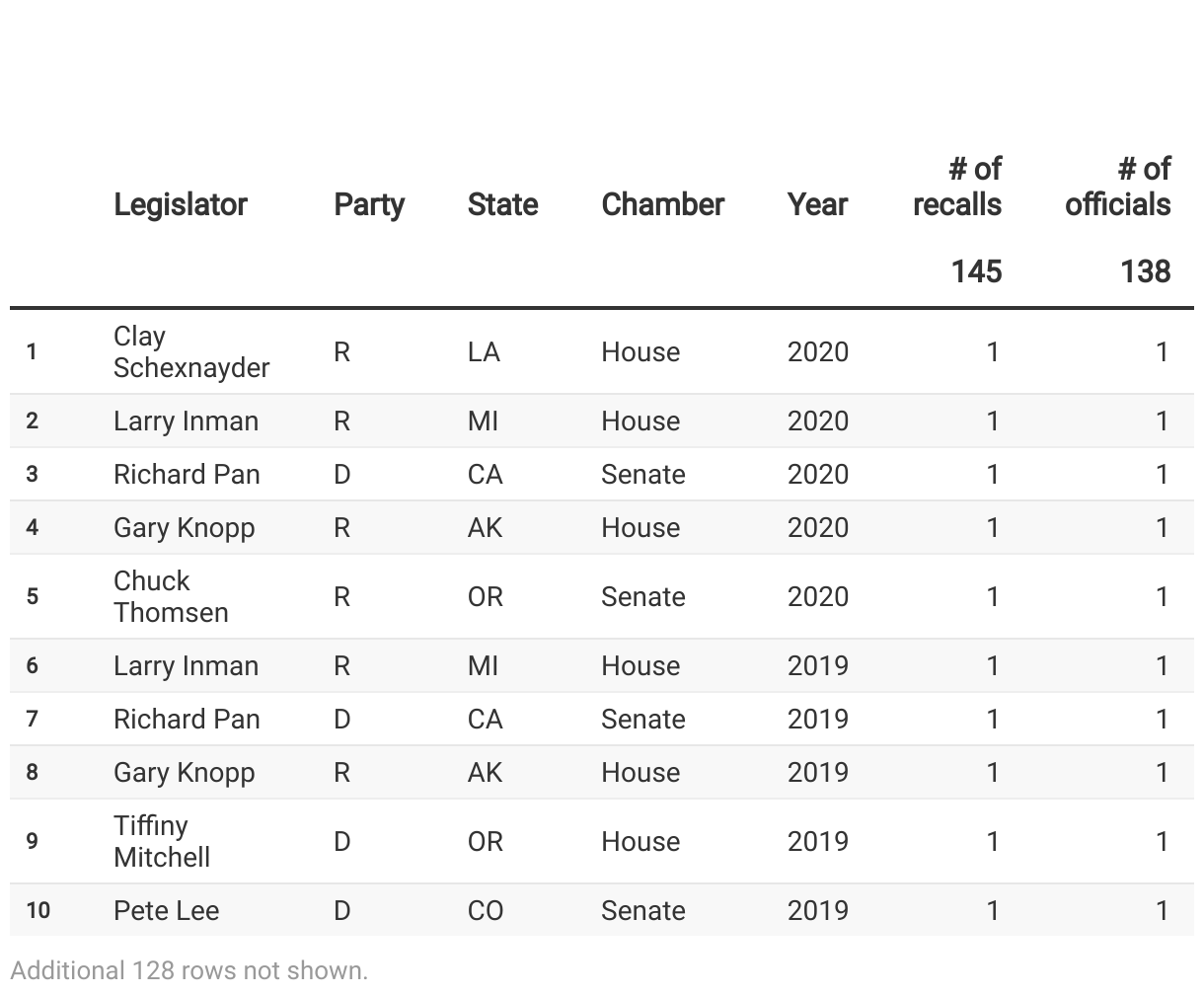The image size is (1204, 995).
Task: Select the Pete Lee legislator cell
Action: tap(166, 910)
